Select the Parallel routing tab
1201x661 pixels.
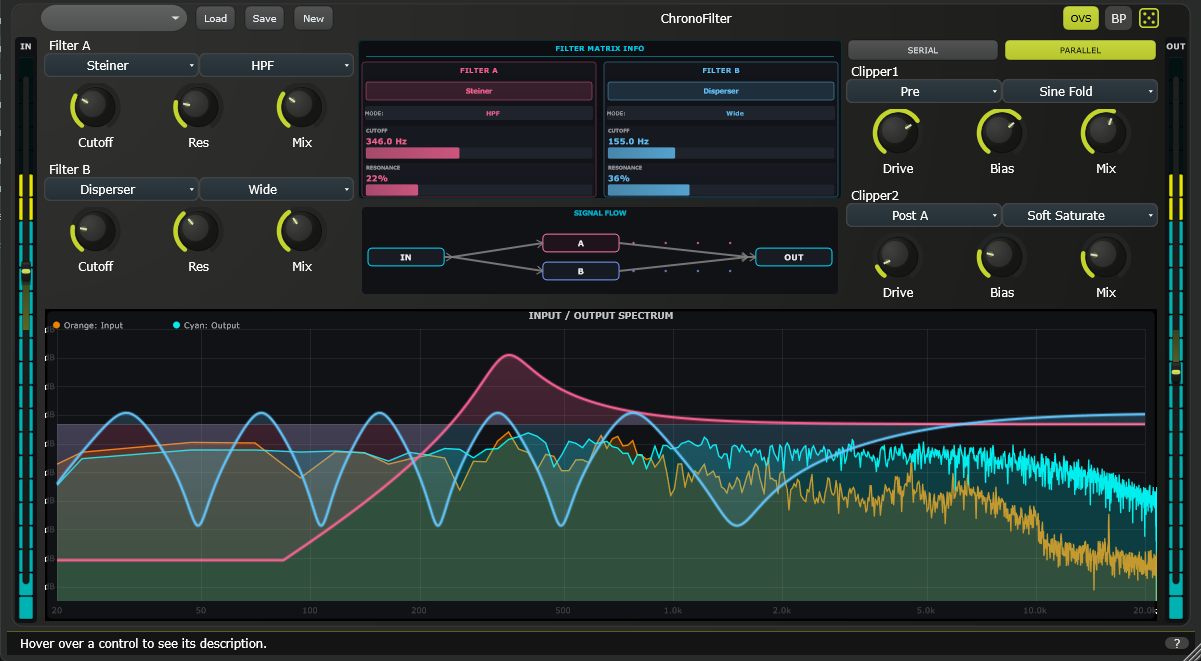1080,50
